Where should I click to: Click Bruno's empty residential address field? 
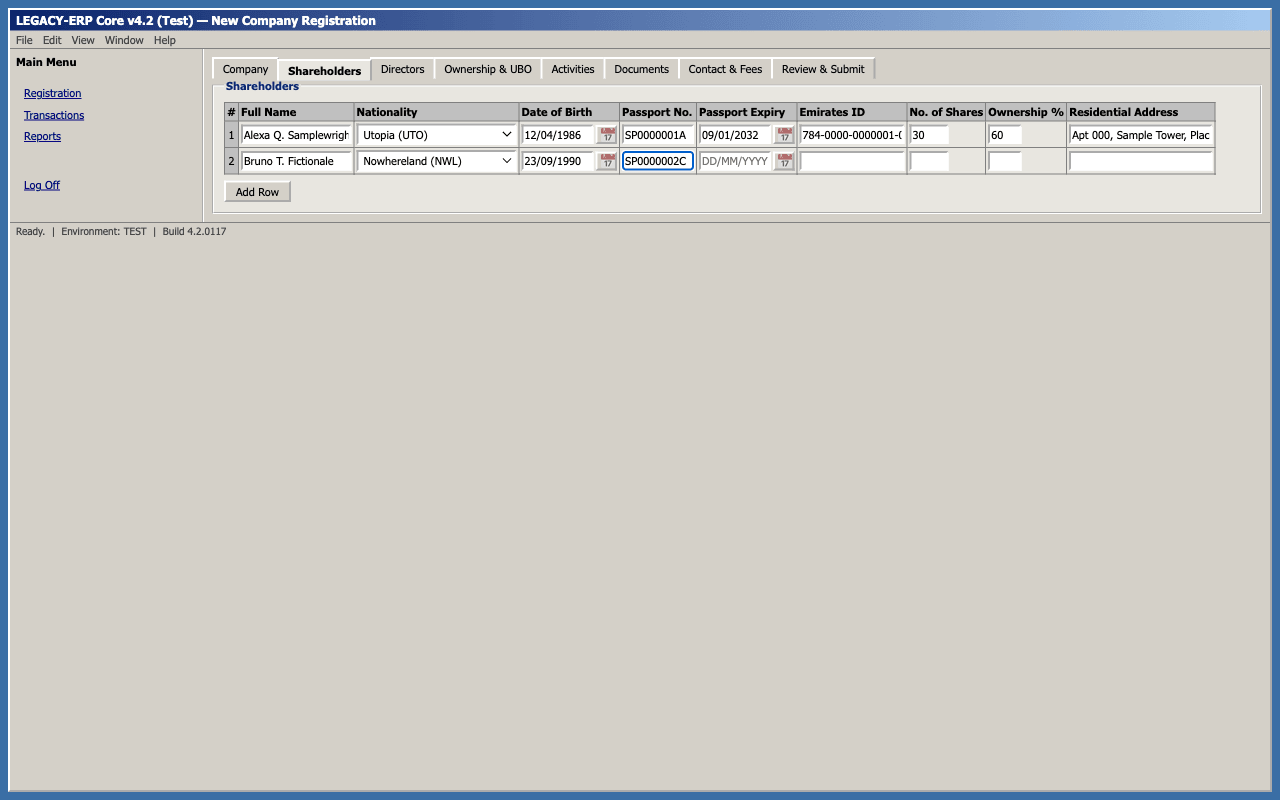pos(1141,161)
